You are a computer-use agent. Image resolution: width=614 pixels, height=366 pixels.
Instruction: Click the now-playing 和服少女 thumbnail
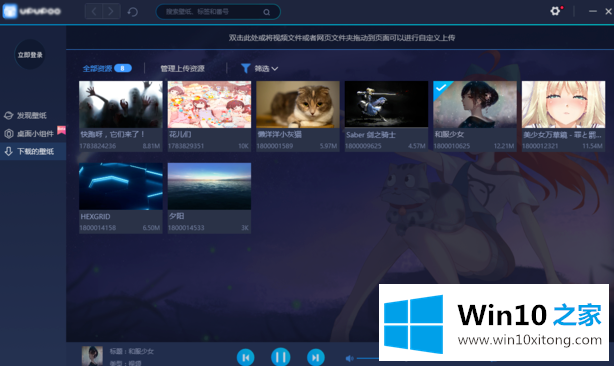click(x=92, y=356)
